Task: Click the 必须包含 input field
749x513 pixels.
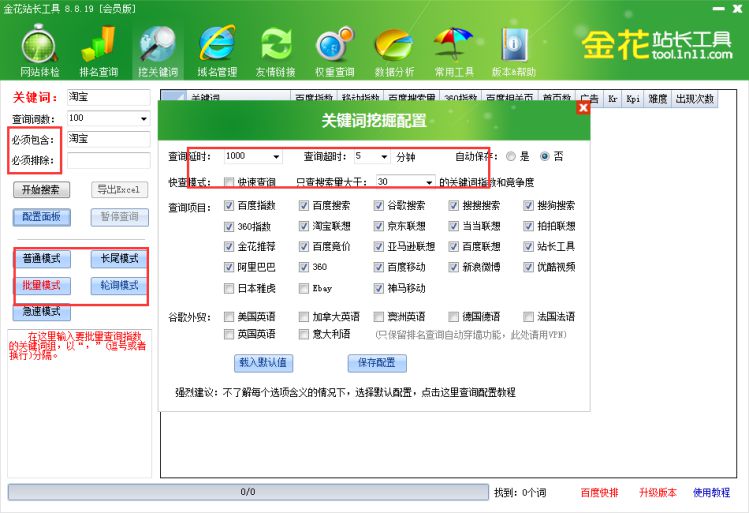Action: coord(108,139)
